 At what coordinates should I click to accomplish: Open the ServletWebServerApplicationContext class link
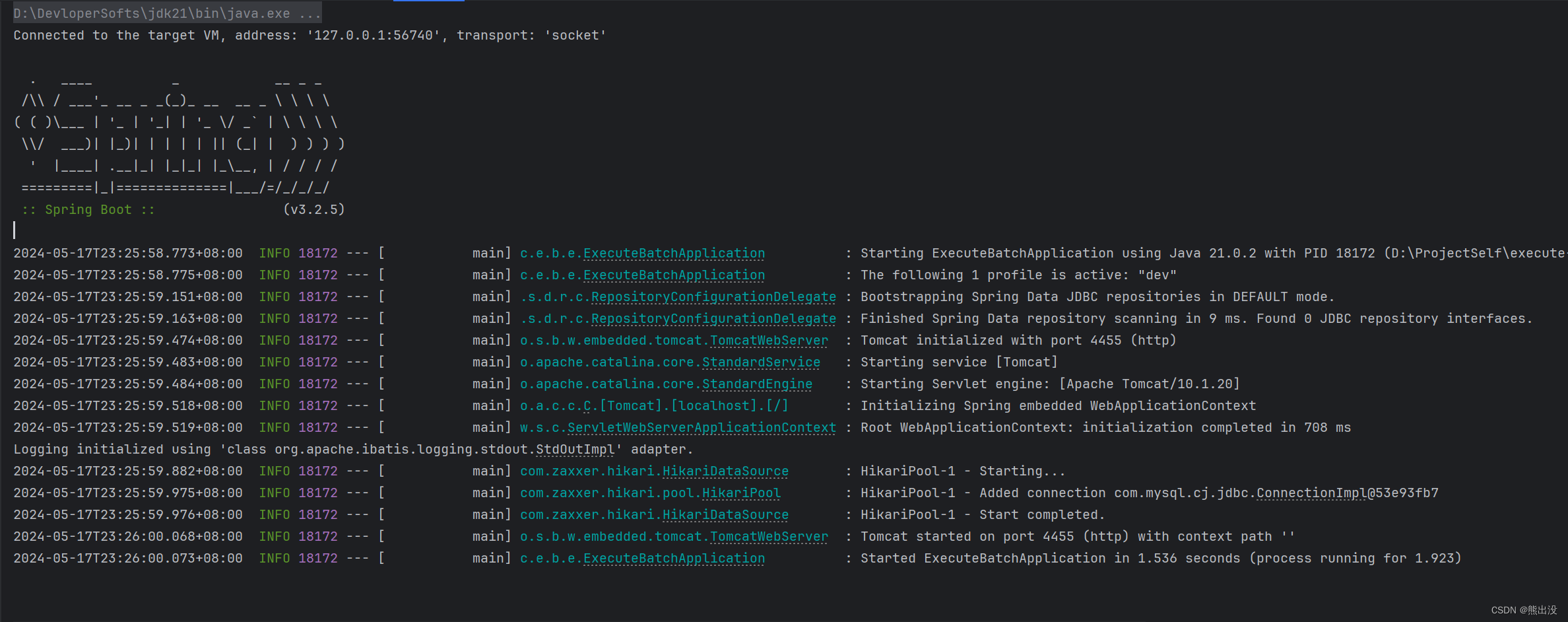tap(702, 427)
